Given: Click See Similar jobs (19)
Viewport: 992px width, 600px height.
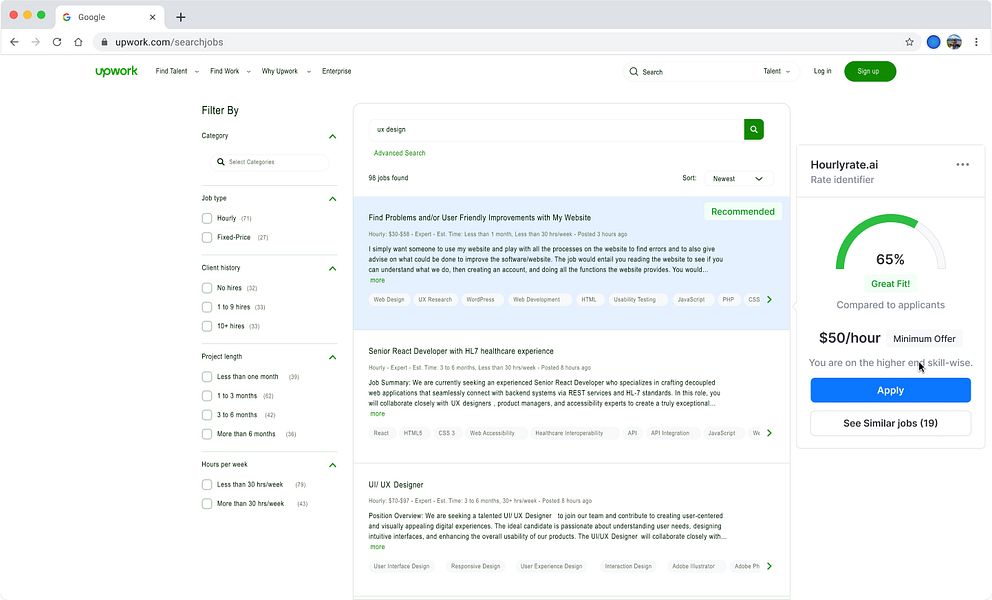Looking at the screenshot, I should click(x=890, y=423).
